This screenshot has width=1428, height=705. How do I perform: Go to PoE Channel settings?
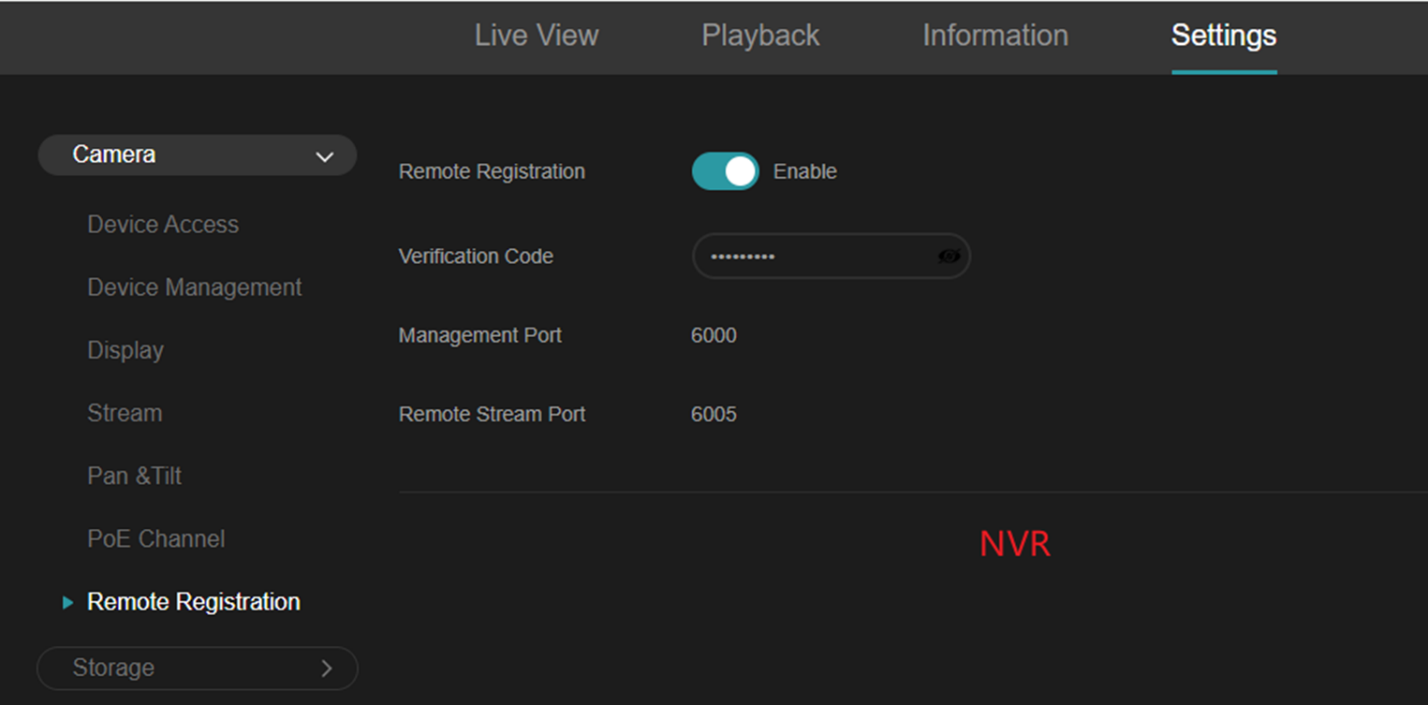click(x=156, y=539)
